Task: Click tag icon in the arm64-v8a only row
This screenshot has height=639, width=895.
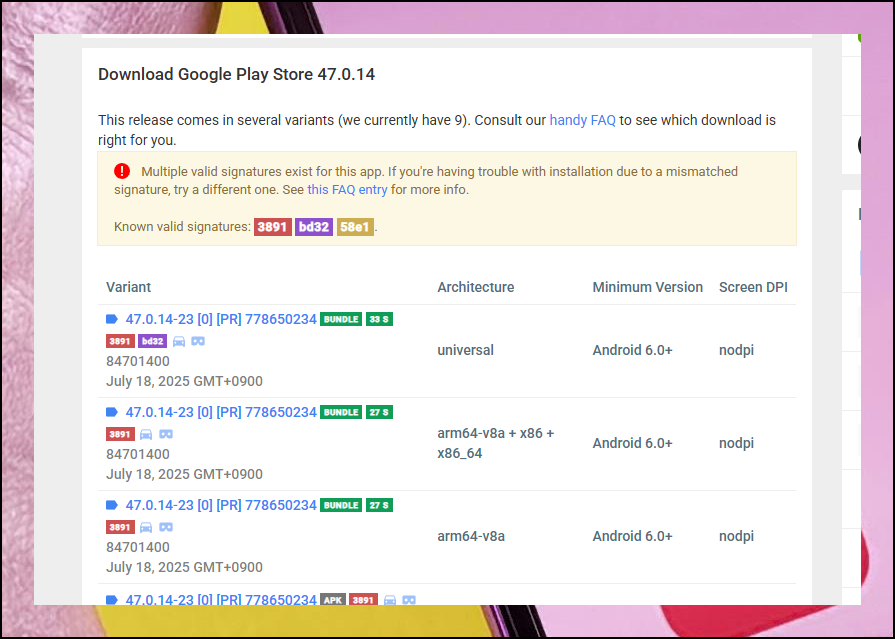Action: point(112,505)
